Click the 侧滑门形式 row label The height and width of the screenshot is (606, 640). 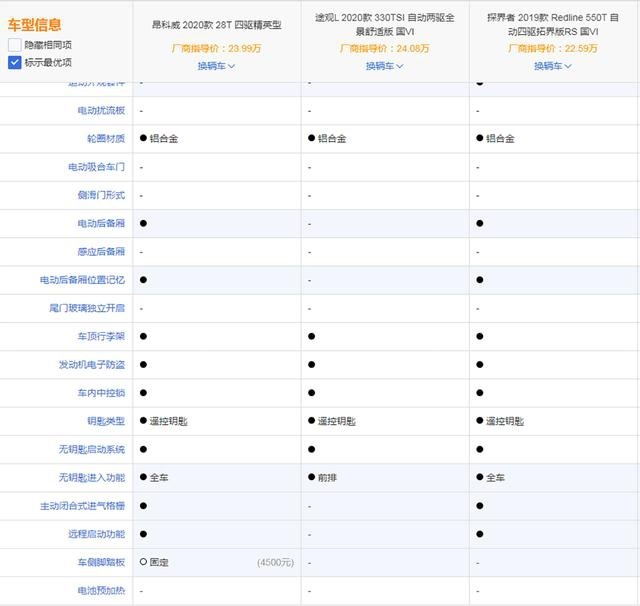click(x=101, y=195)
